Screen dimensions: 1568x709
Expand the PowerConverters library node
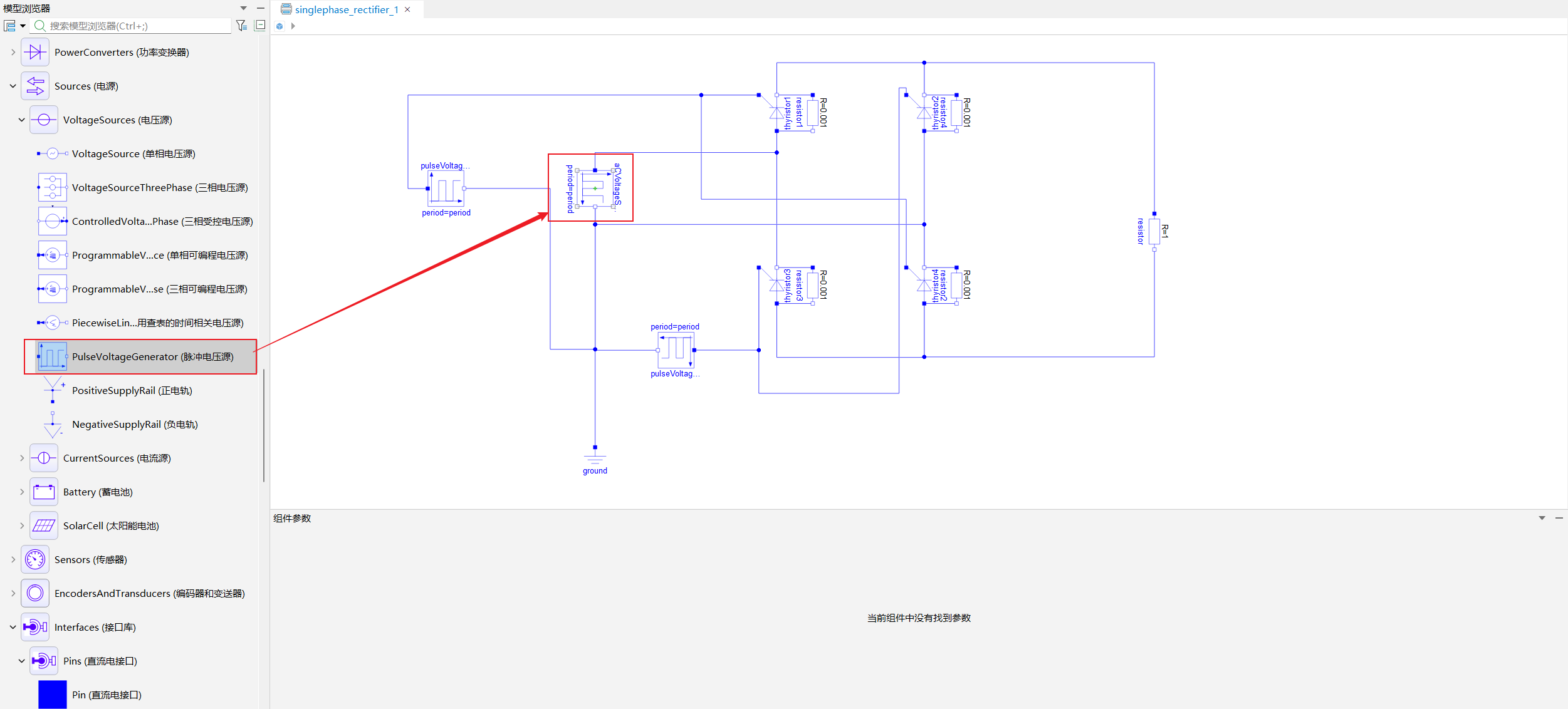13,52
